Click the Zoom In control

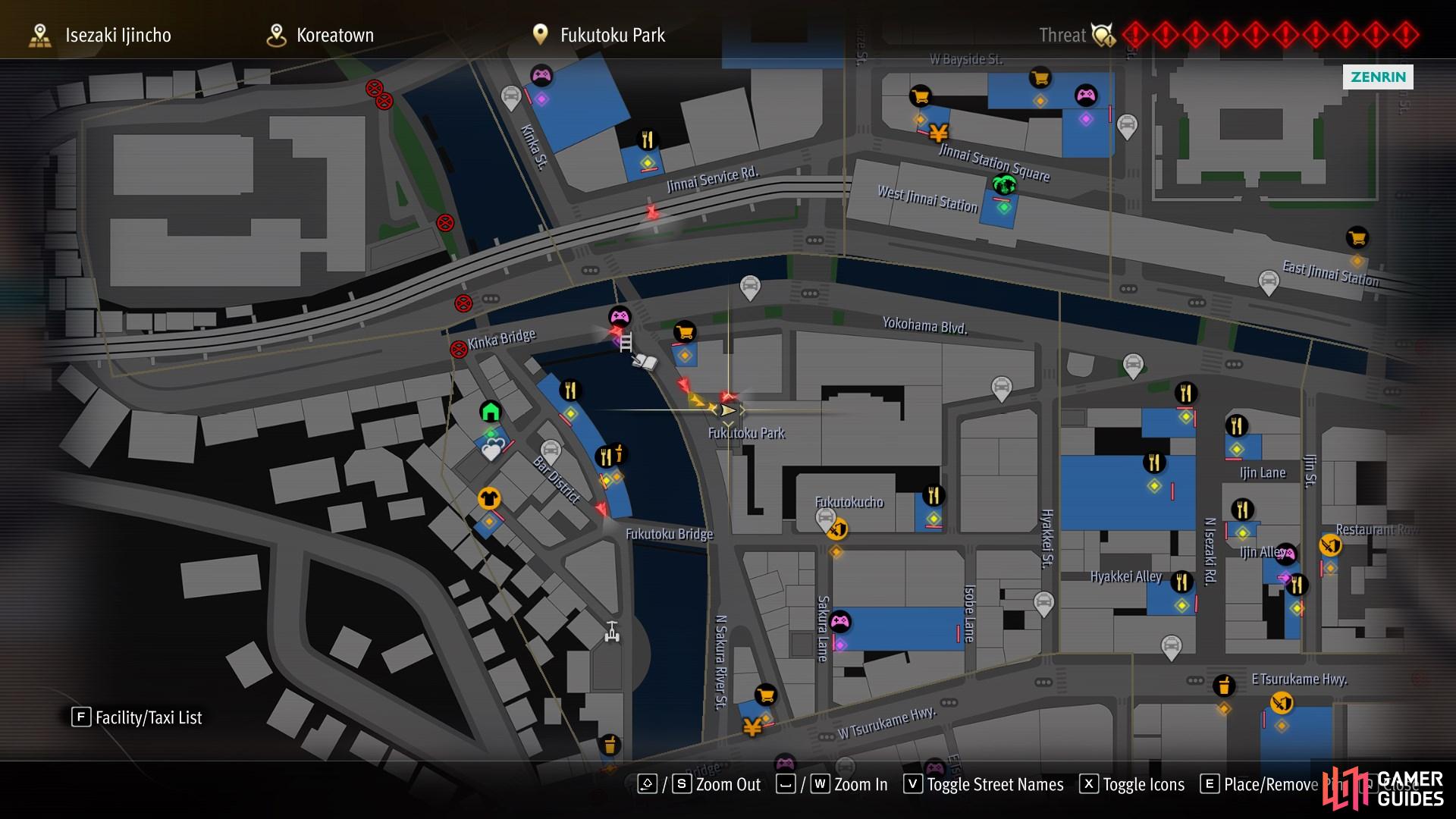tap(832, 784)
